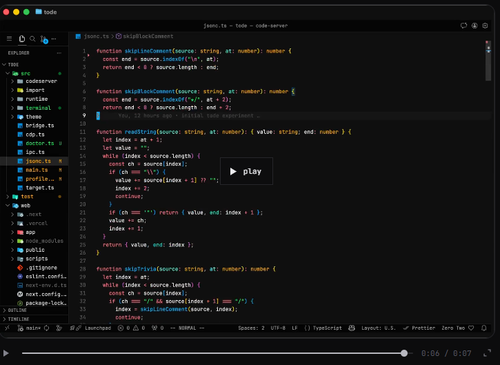This screenshot has width=500, height=365.
Task: Click warnings triangle icon in status bar
Action: tap(136, 328)
